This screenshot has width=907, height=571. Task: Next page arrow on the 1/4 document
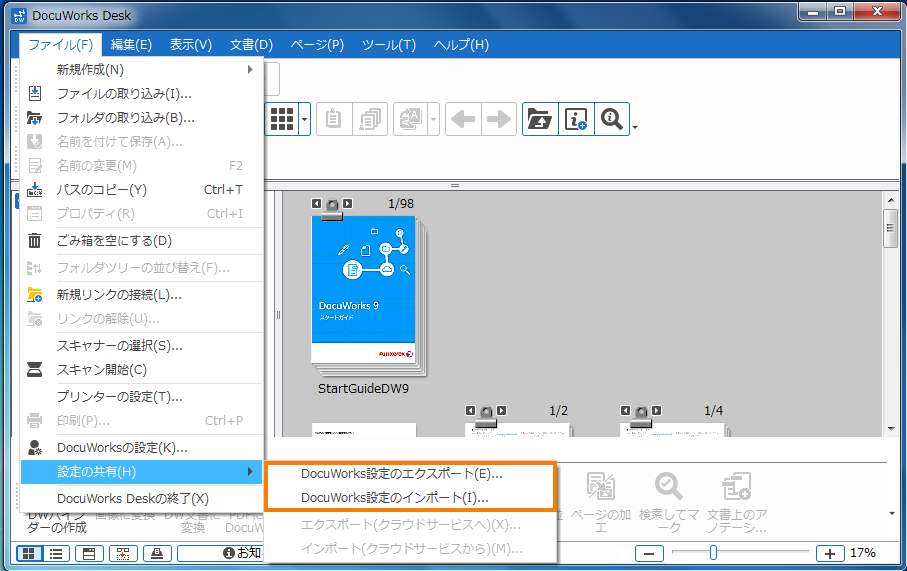(x=657, y=411)
